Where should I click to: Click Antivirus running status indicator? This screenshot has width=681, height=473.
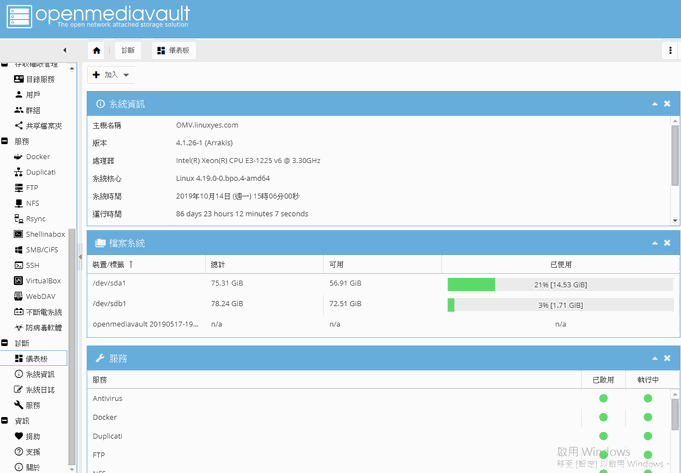pyautogui.click(x=648, y=398)
